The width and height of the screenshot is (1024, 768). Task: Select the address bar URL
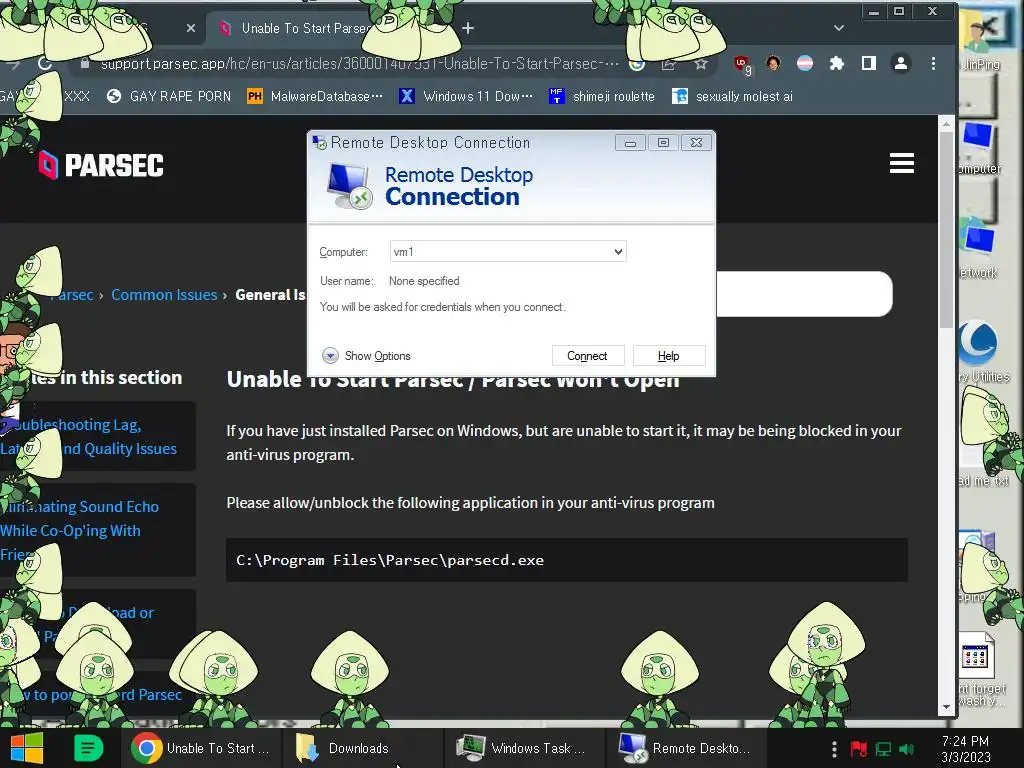pos(359,63)
